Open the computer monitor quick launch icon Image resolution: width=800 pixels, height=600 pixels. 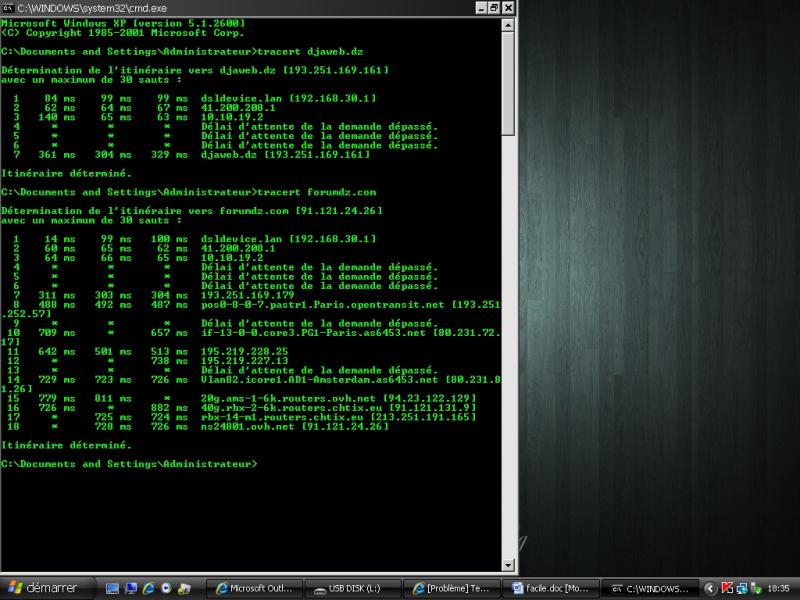click(x=131, y=588)
